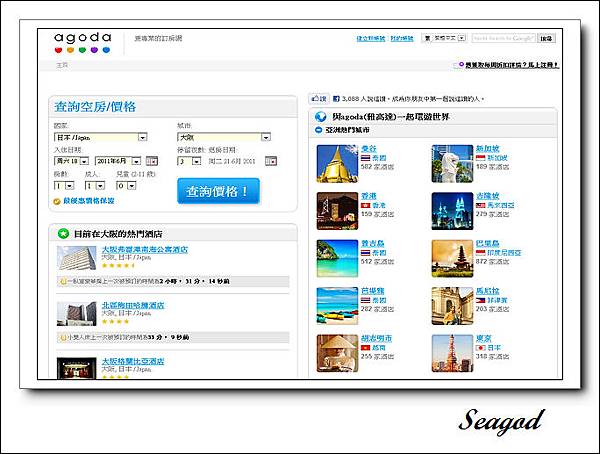Screen dimensions: 600x454
Task: Click the search button beside Google search box
Action: 546,38
